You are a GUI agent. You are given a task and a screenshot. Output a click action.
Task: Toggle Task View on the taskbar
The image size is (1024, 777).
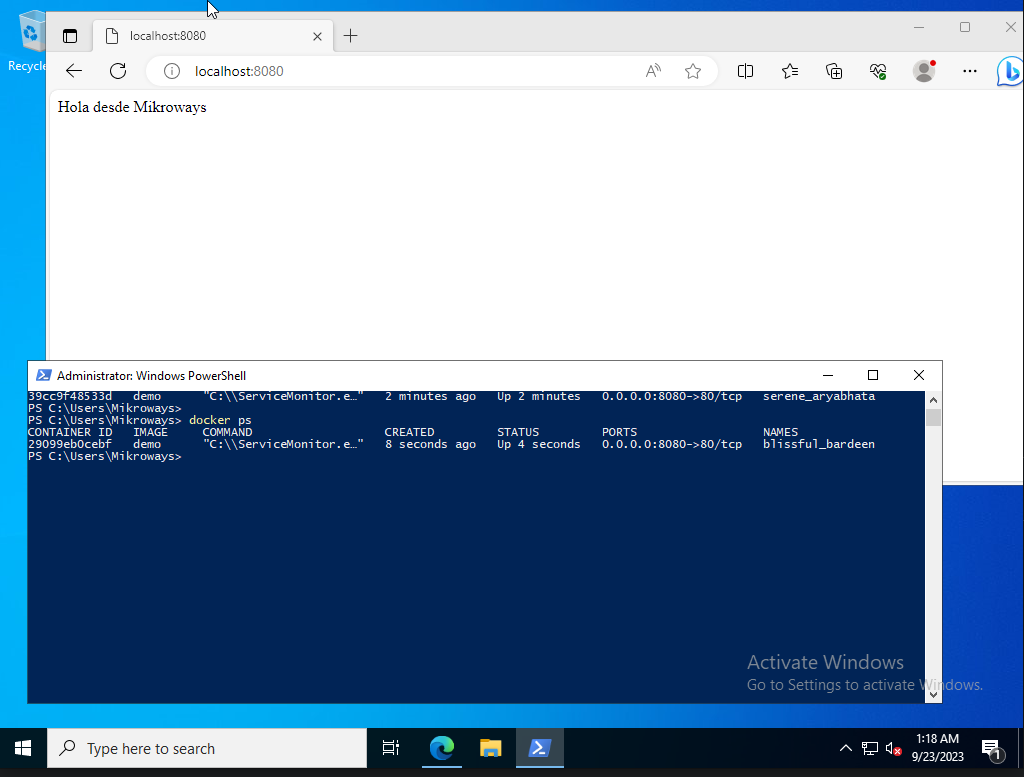coord(390,748)
